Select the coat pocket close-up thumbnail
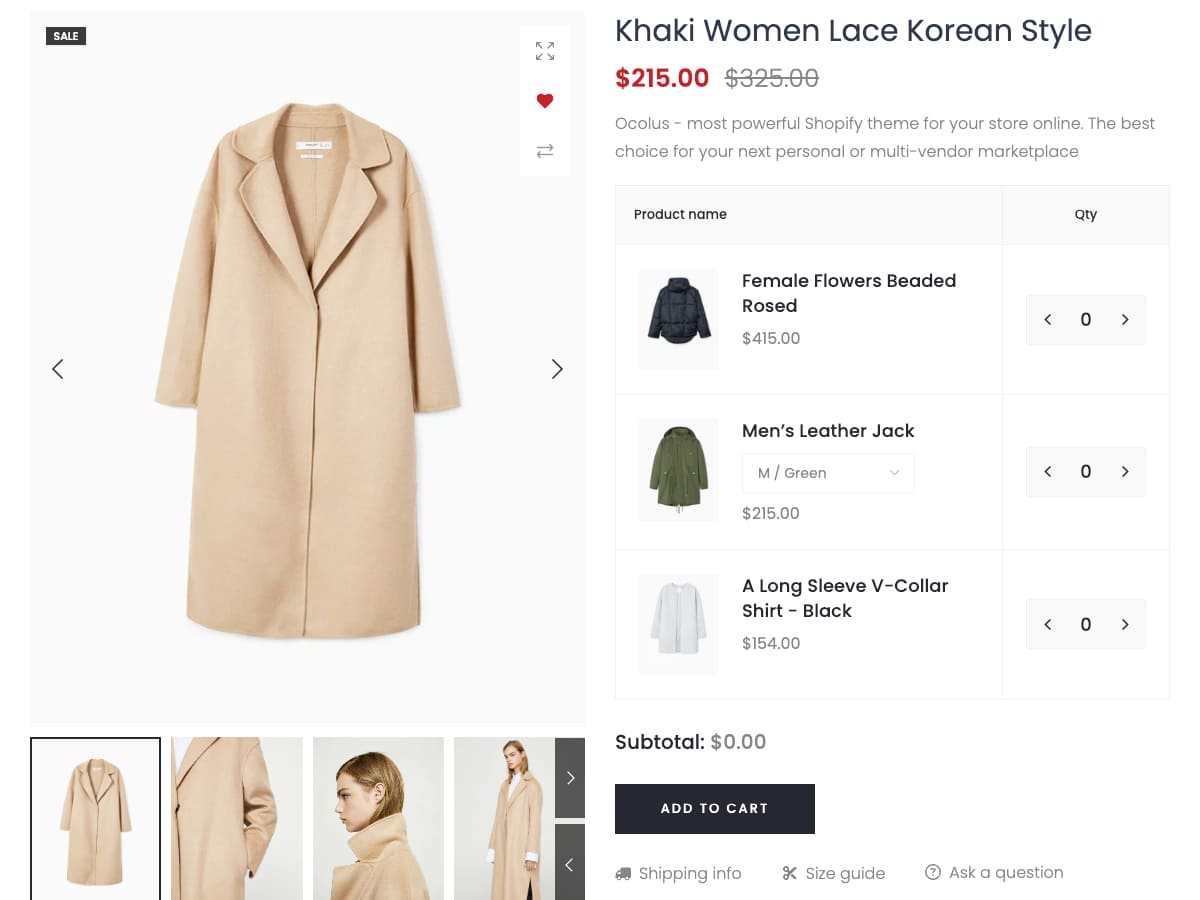The height and width of the screenshot is (900, 1200). tap(237, 818)
